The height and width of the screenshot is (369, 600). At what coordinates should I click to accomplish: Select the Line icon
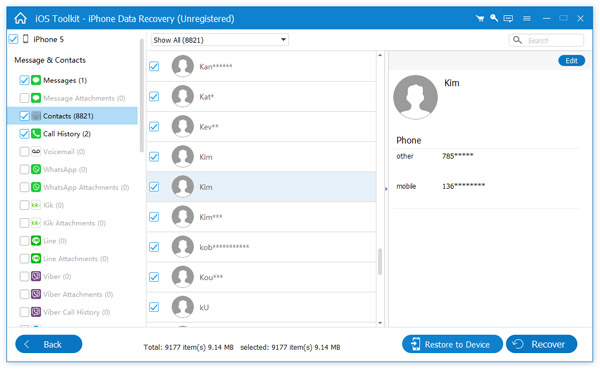(x=36, y=241)
